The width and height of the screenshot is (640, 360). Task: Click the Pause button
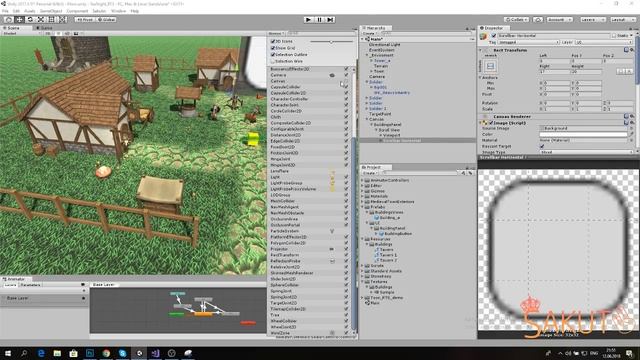[x=319, y=19]
